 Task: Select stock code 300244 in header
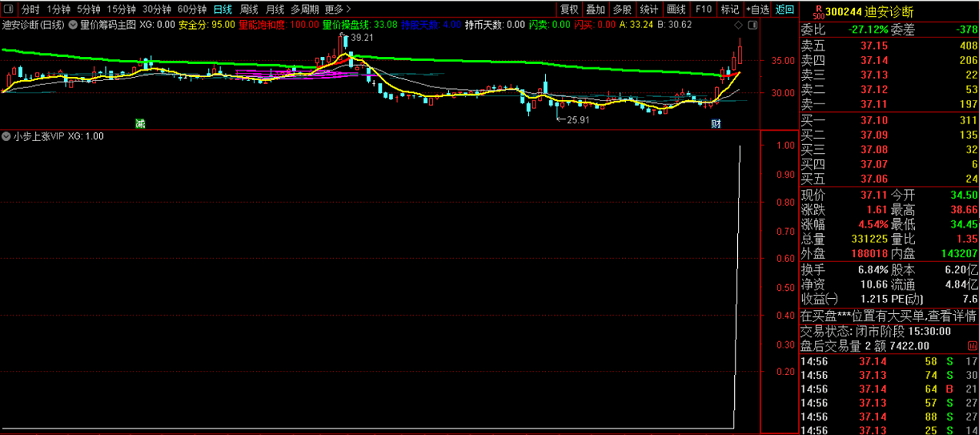pyautogui.click(x=842, y=11)
